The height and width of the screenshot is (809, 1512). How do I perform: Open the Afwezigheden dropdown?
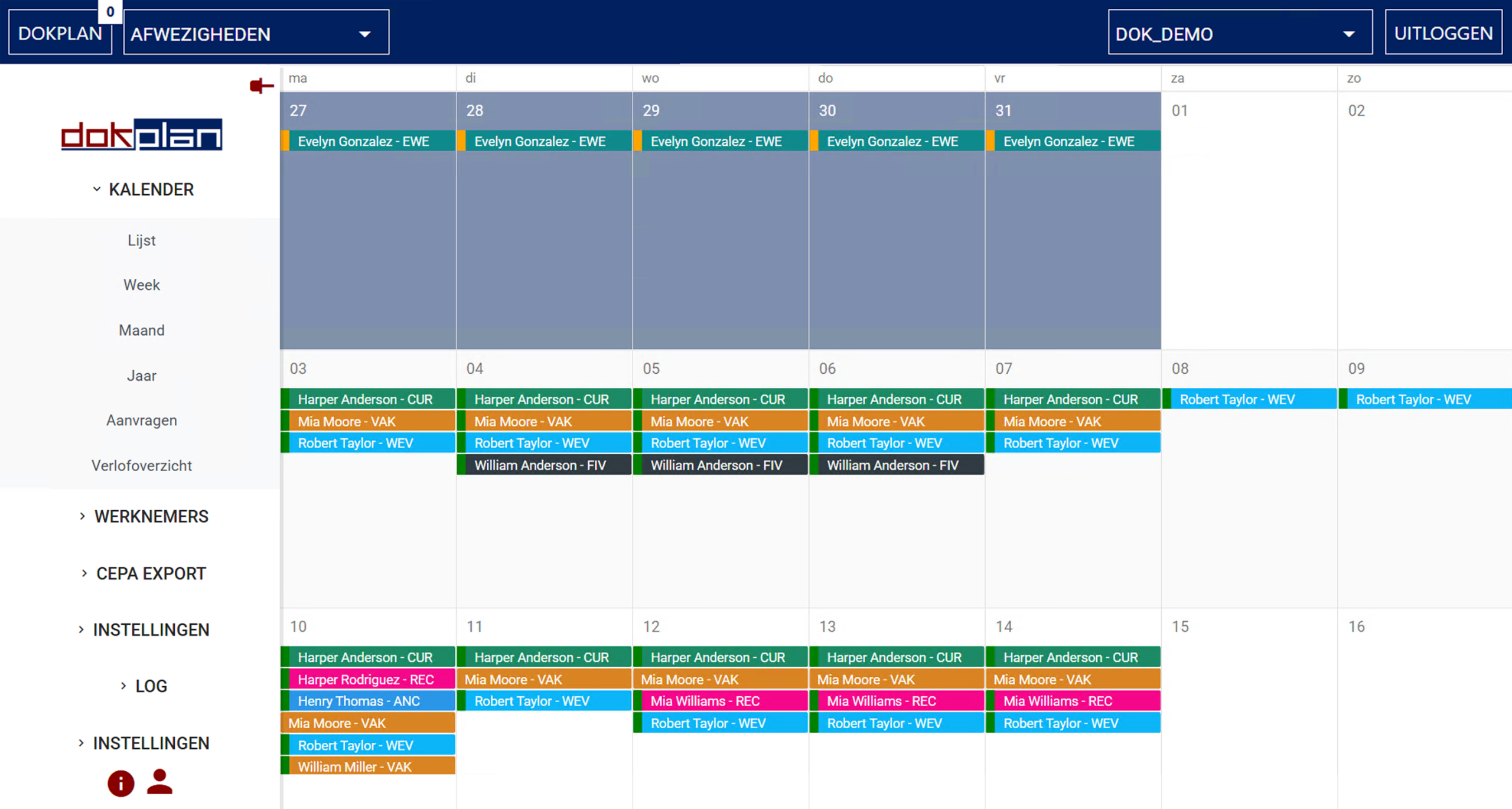point(256,34)
